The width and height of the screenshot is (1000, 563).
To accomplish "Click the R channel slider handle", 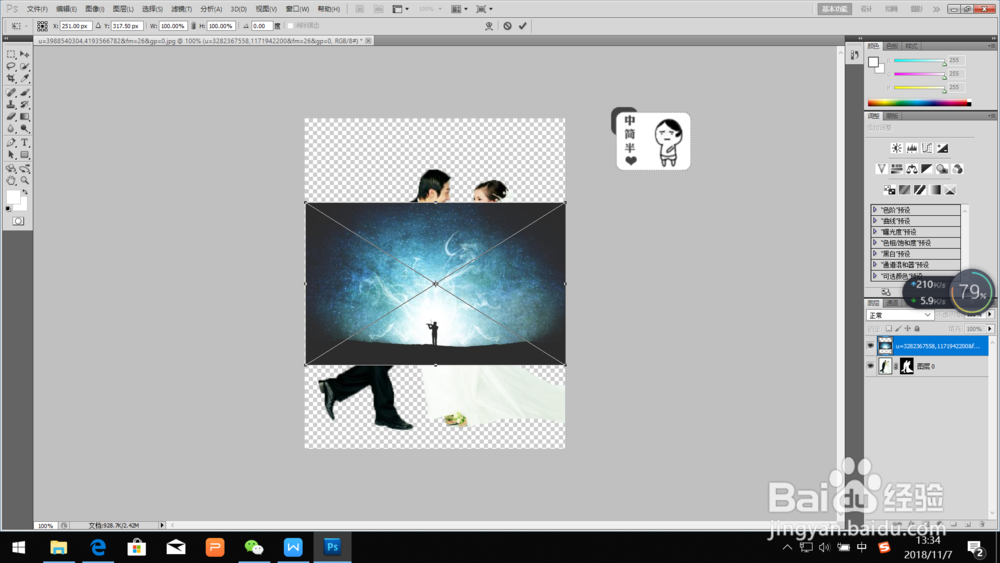I will coord(945,62).
